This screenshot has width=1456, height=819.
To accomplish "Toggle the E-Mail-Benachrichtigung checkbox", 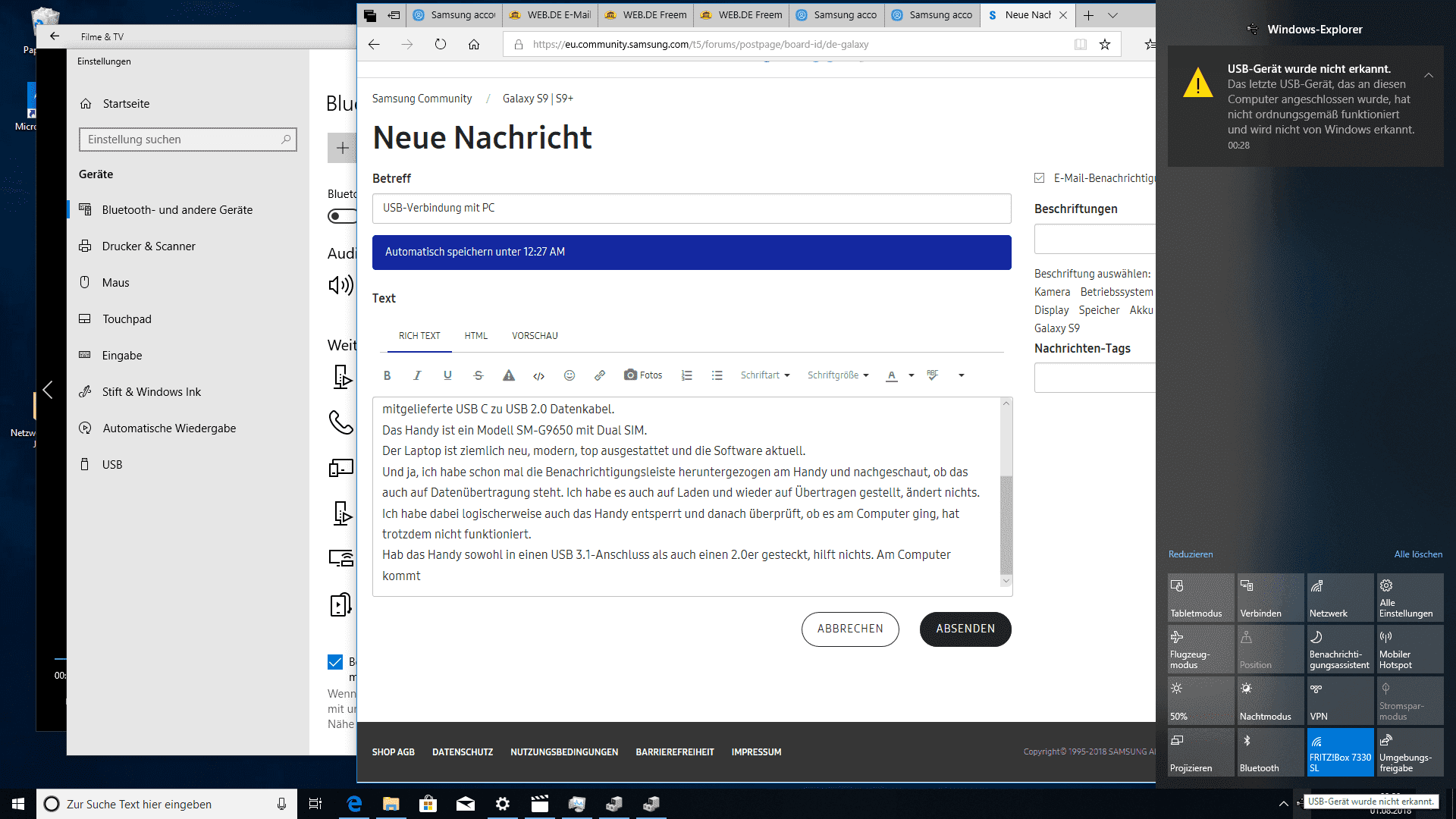I will click(1040, 178).
